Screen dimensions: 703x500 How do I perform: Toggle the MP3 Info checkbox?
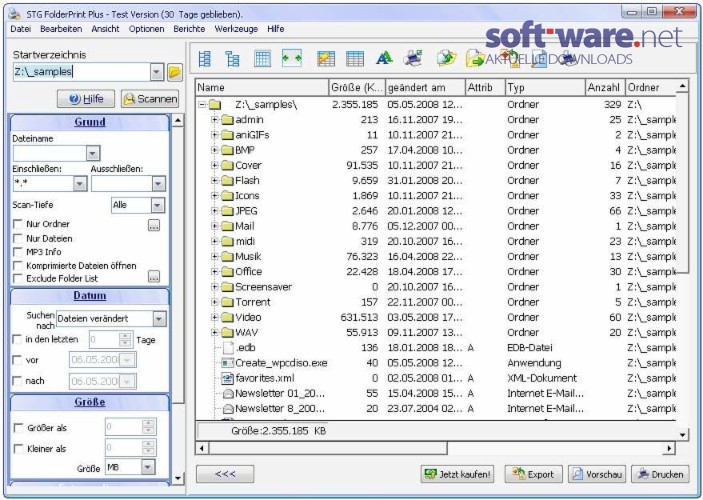tap(18, 252)
